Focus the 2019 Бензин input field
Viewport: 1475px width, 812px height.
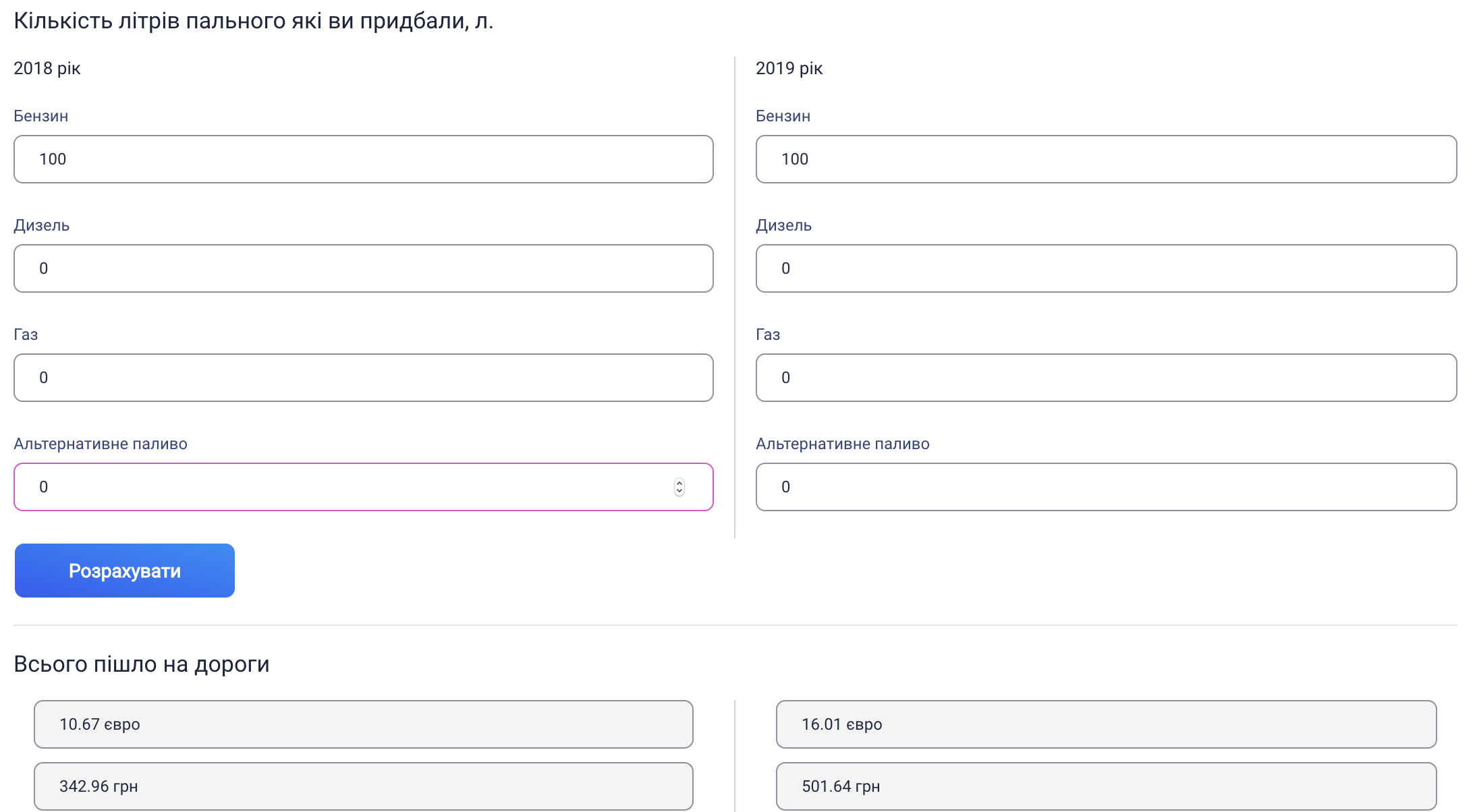1105,159
